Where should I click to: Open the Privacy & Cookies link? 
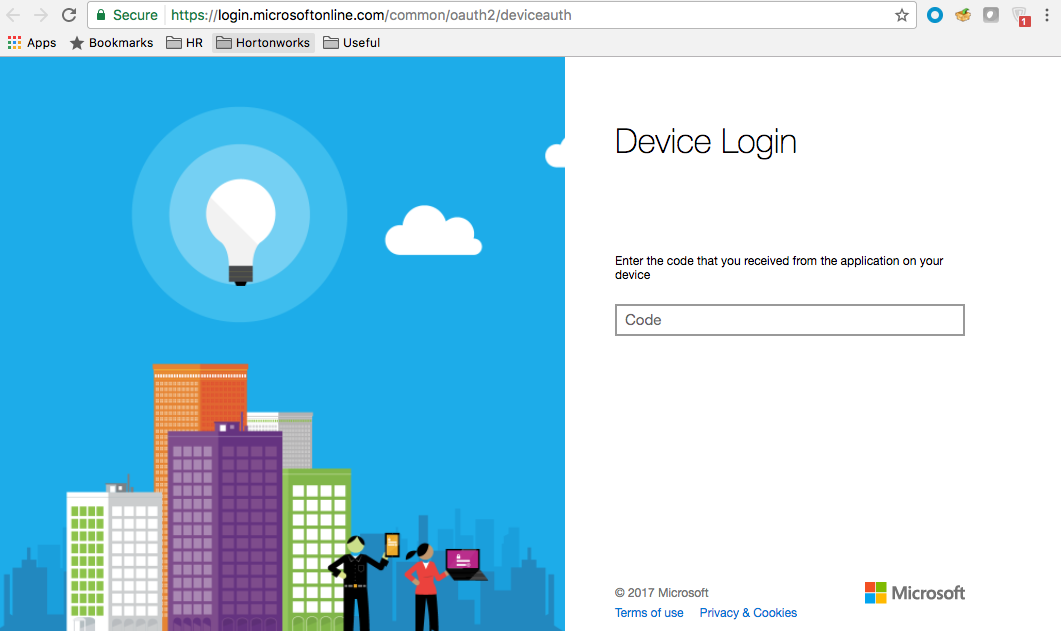[748, 613]
